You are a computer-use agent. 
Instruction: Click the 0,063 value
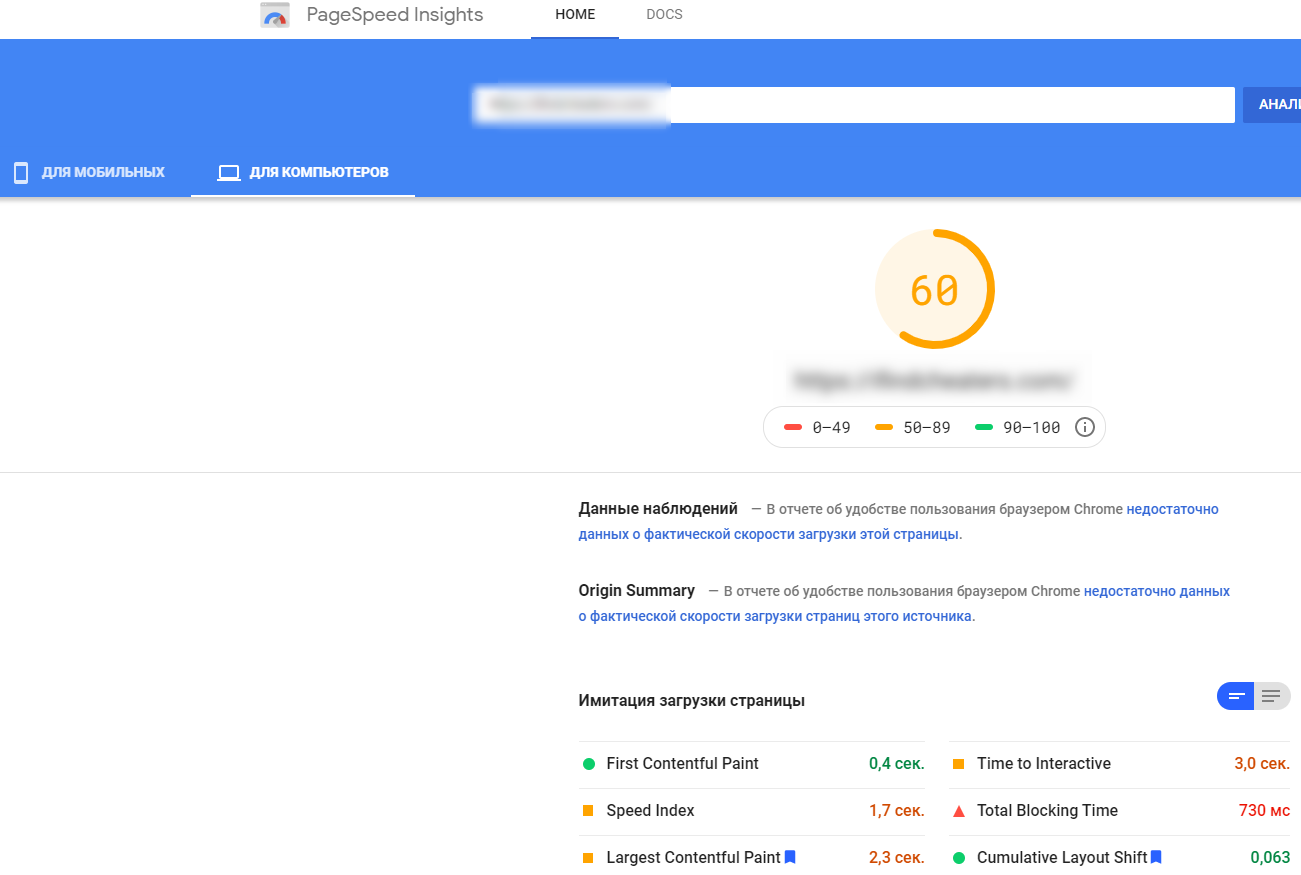pyautogui.click(x=1270, y=857)
